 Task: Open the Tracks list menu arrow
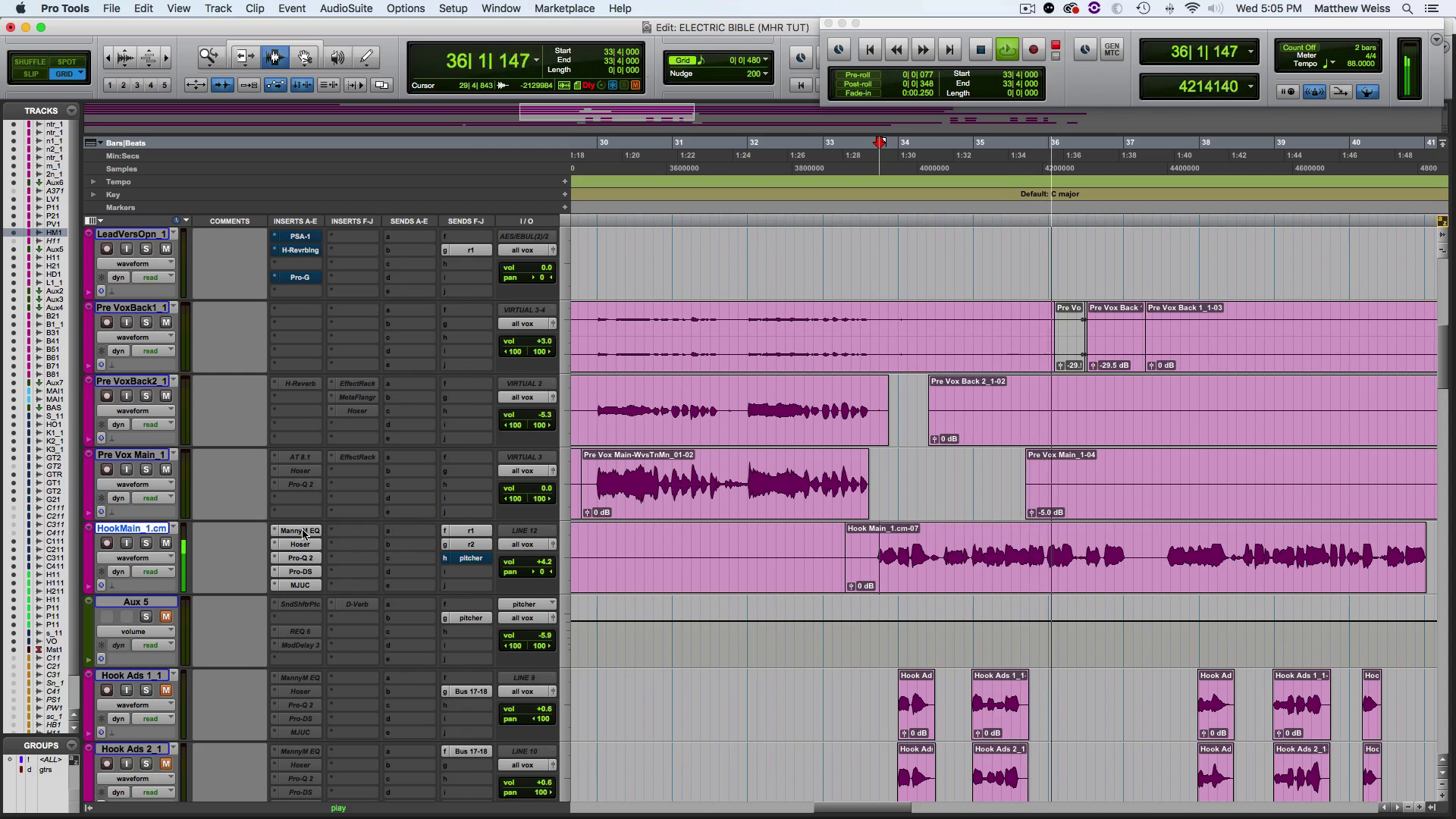point(71,110)
